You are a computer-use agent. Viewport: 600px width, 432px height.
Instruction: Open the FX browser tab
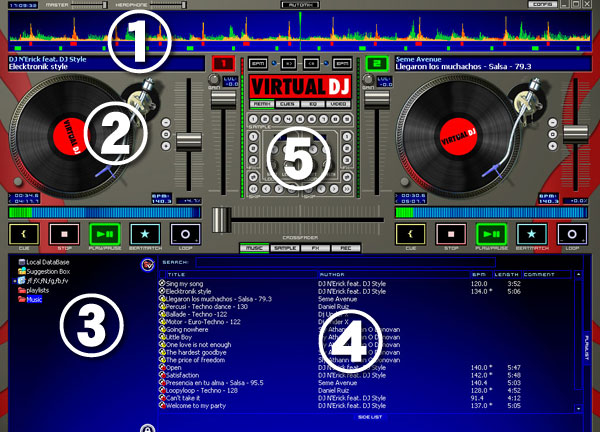(315, 248)
